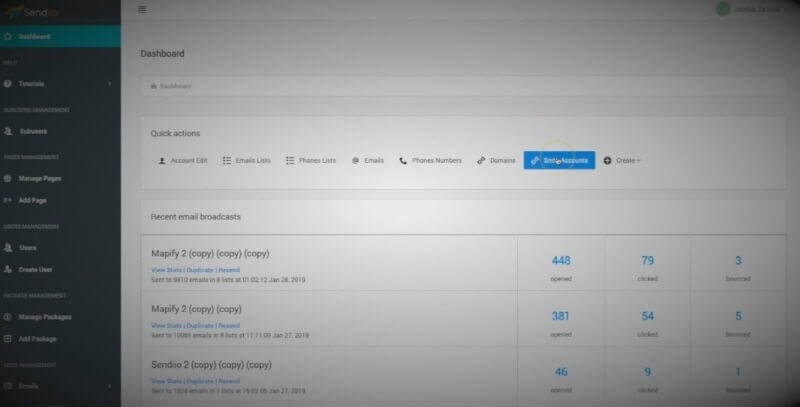Click the 54 clicked count
Screen dimensions: 800x407
coord(647,316)
